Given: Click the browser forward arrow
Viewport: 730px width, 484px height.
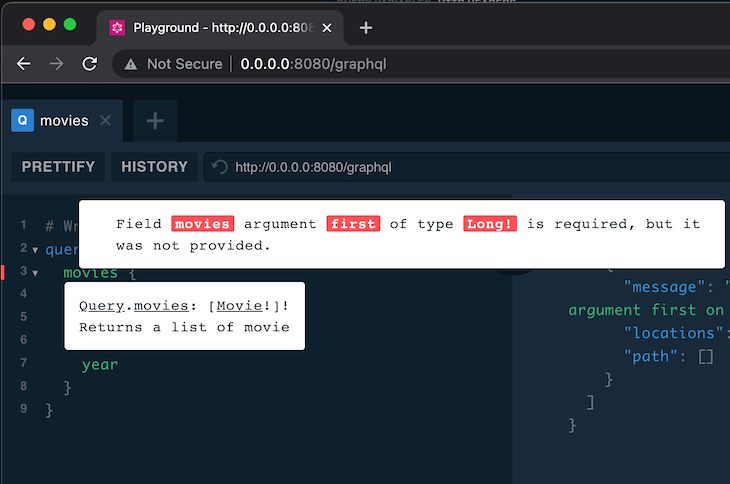Looking at the screenshot, I should (56, 64).
